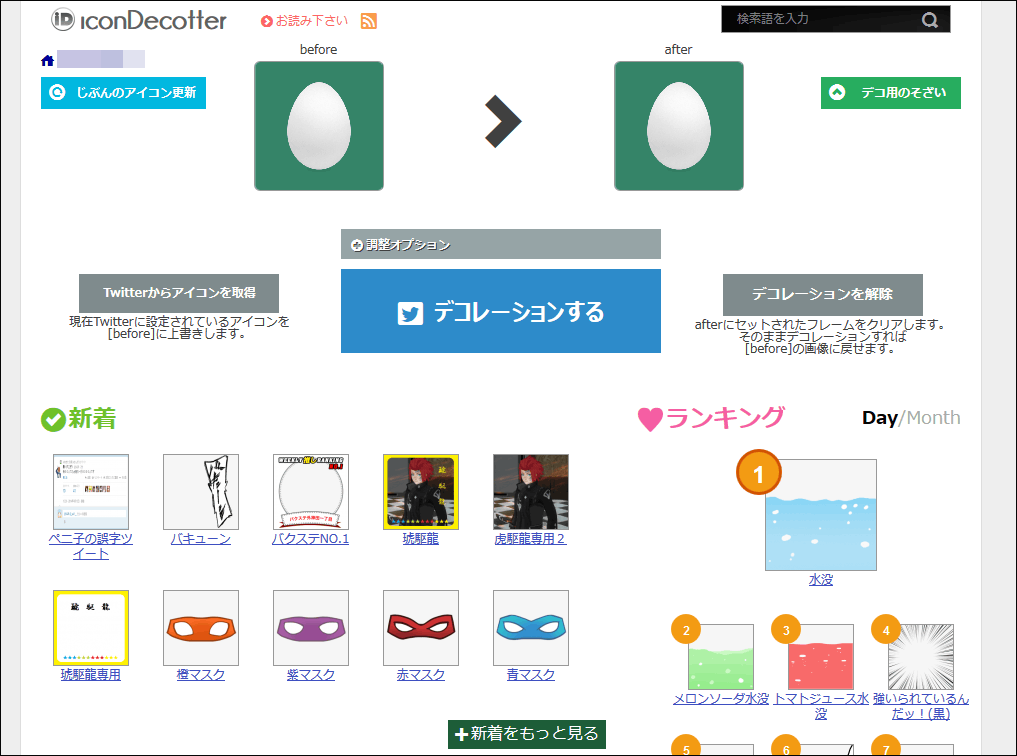The width and height of the screenshot is (1017, 756).
Task: Switch ranking to Month view
Action: 934,418
